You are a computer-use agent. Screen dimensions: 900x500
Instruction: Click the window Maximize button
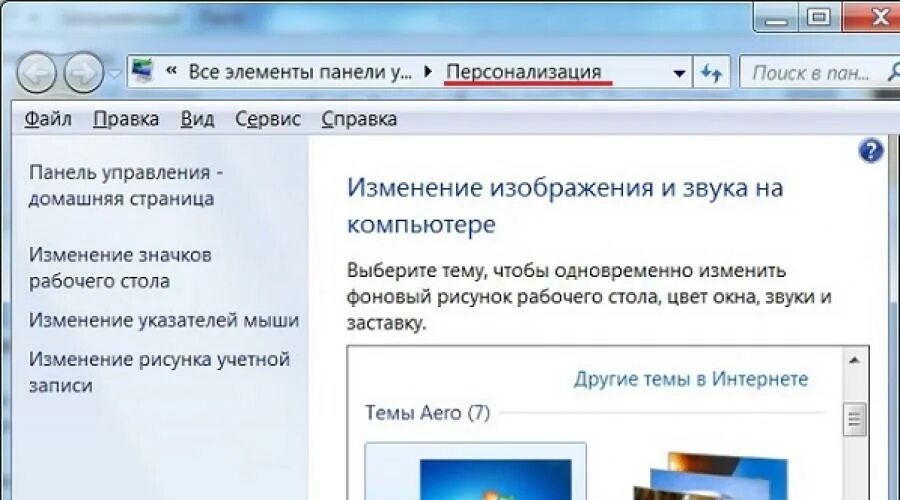point(820,17)
